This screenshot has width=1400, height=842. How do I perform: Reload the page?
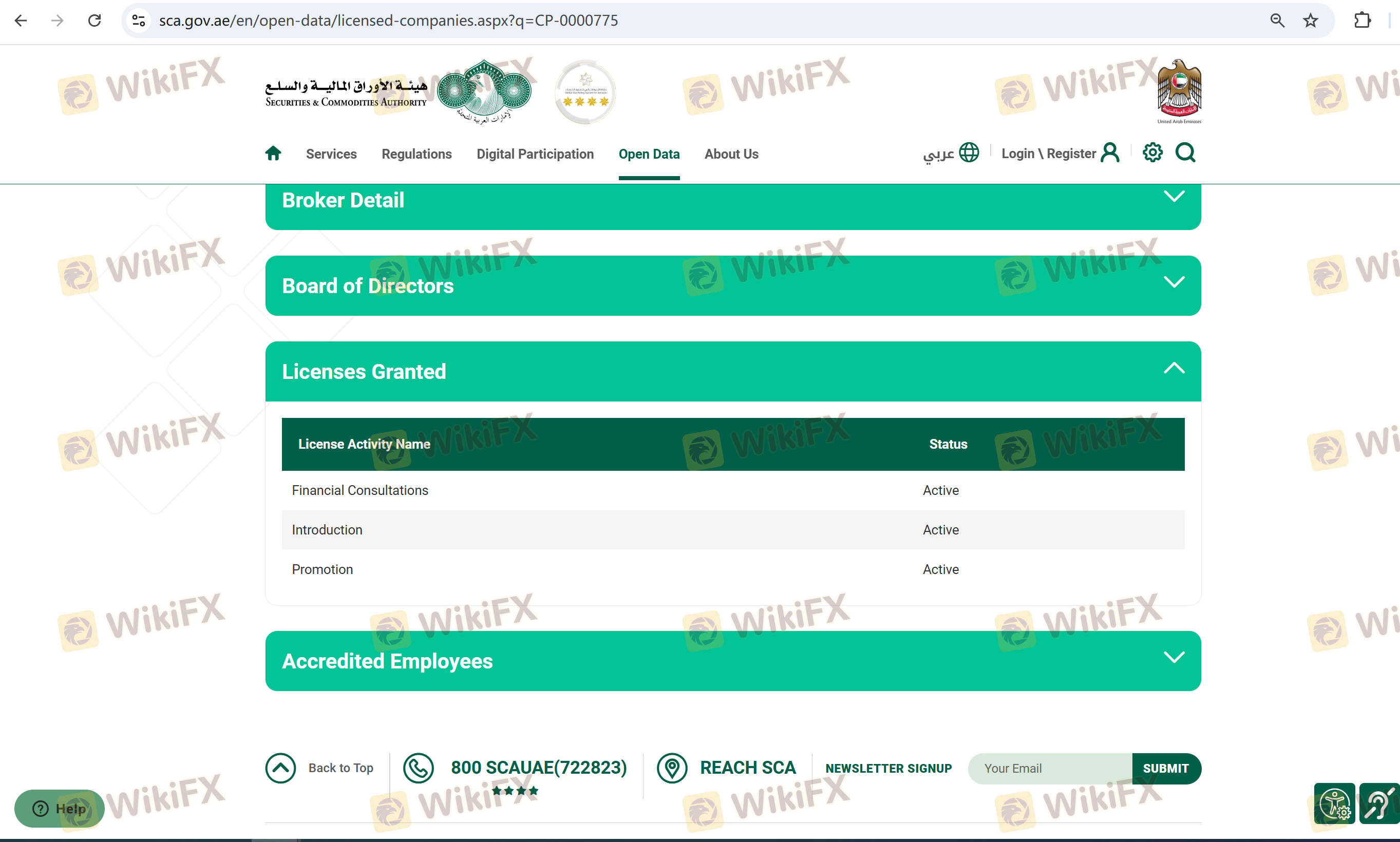click(95, 21)
